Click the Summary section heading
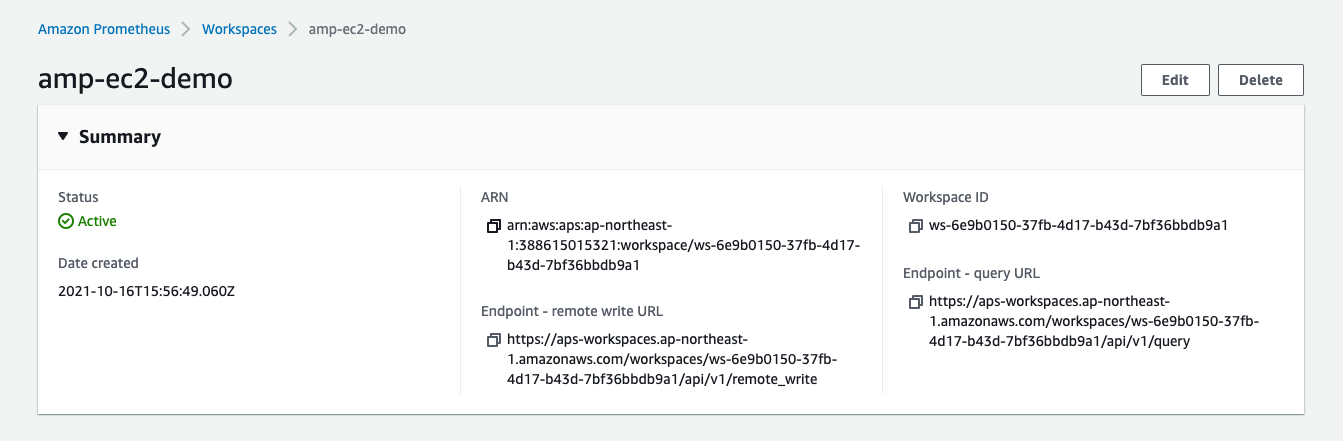This screenshot has height=441, width=1343. pos(120,137)
